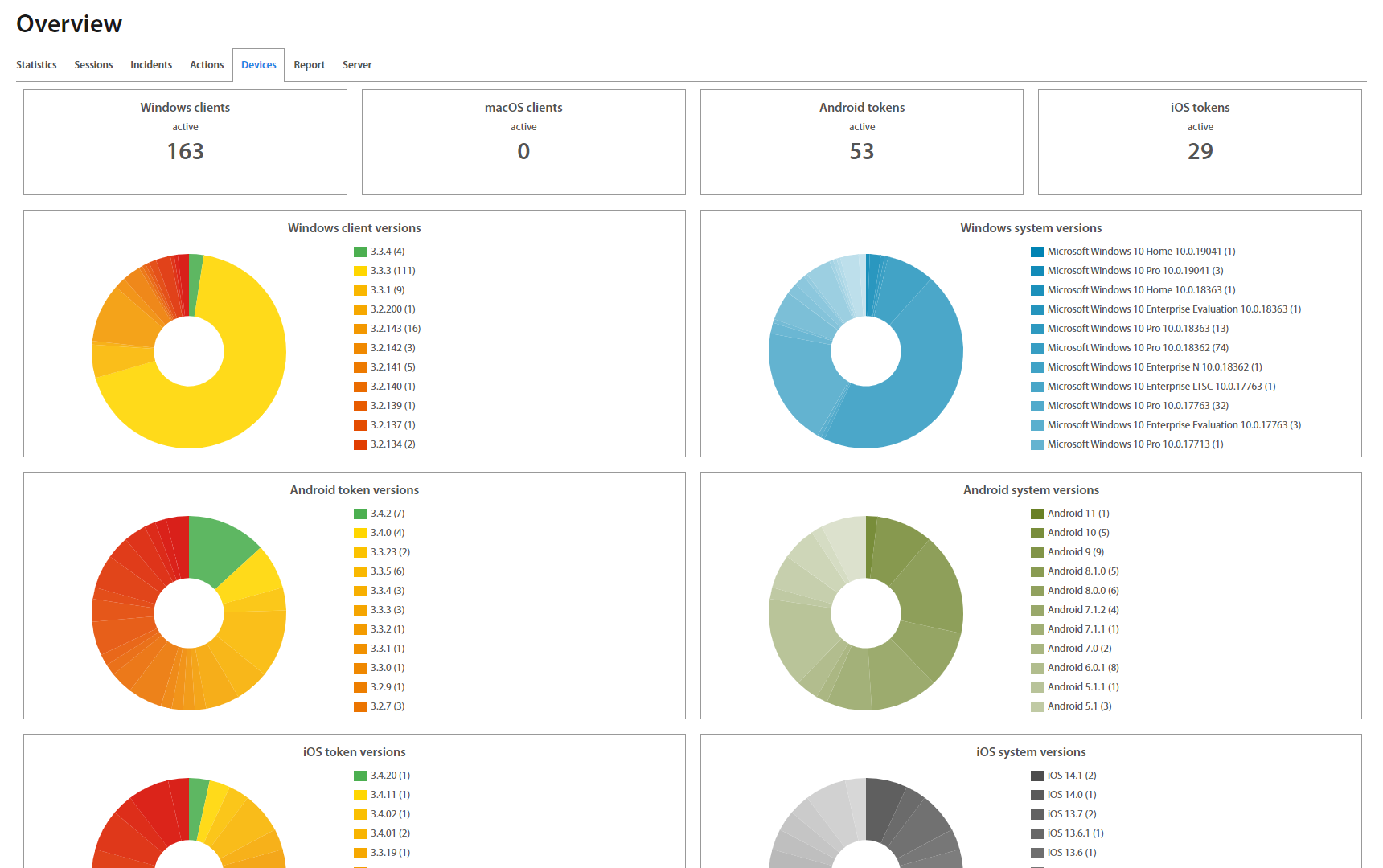Click the iOS 14.1 legend swatch

pyautogui.click(x=1037, y=776)
